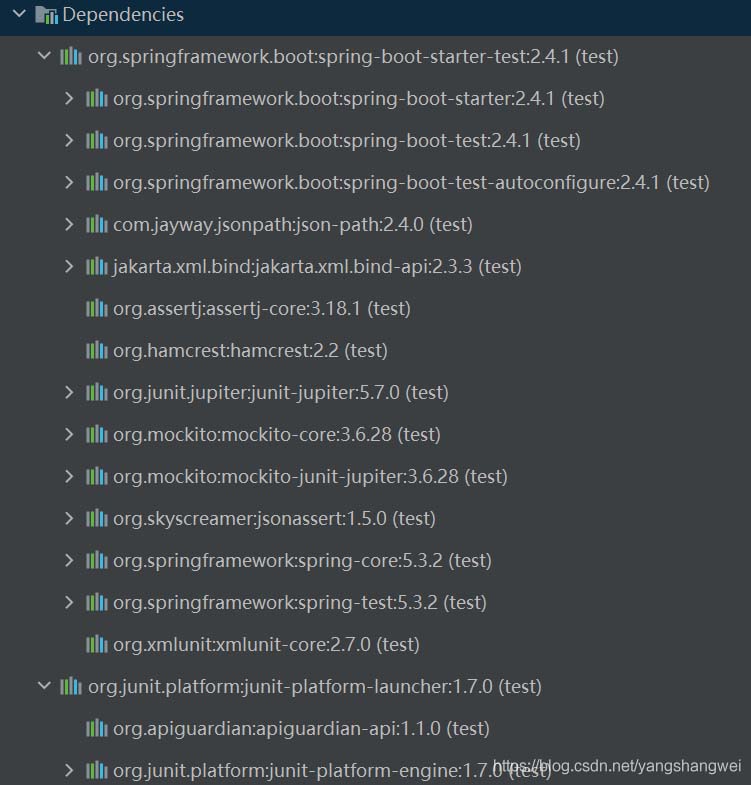The height and width of the screenshot is (785, 751).
Task: Collapse the Dependencies root node
Action: pyautogui.click(x=19, y=14)
